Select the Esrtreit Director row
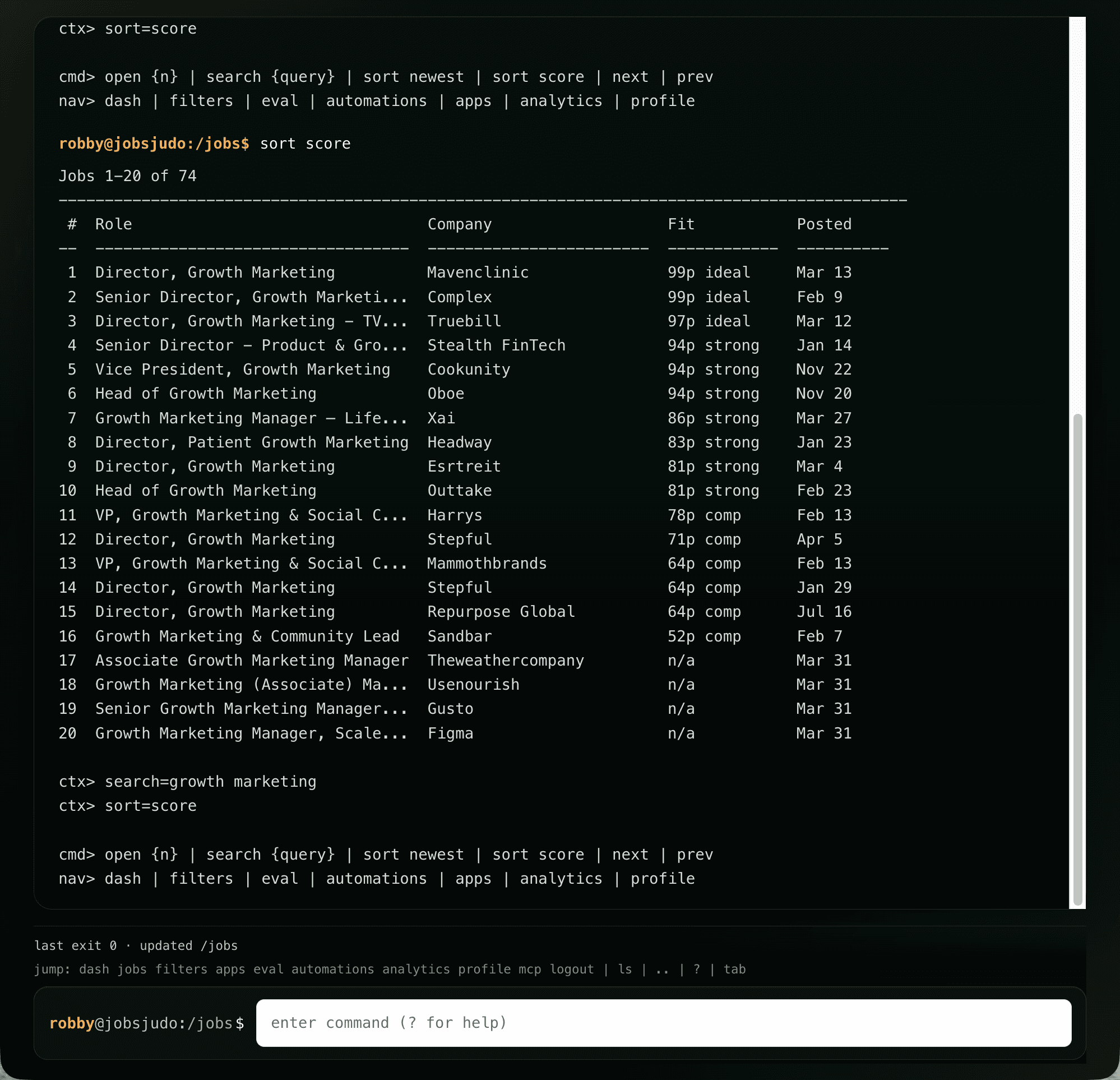1120x1080 pixels. (455, 466)
